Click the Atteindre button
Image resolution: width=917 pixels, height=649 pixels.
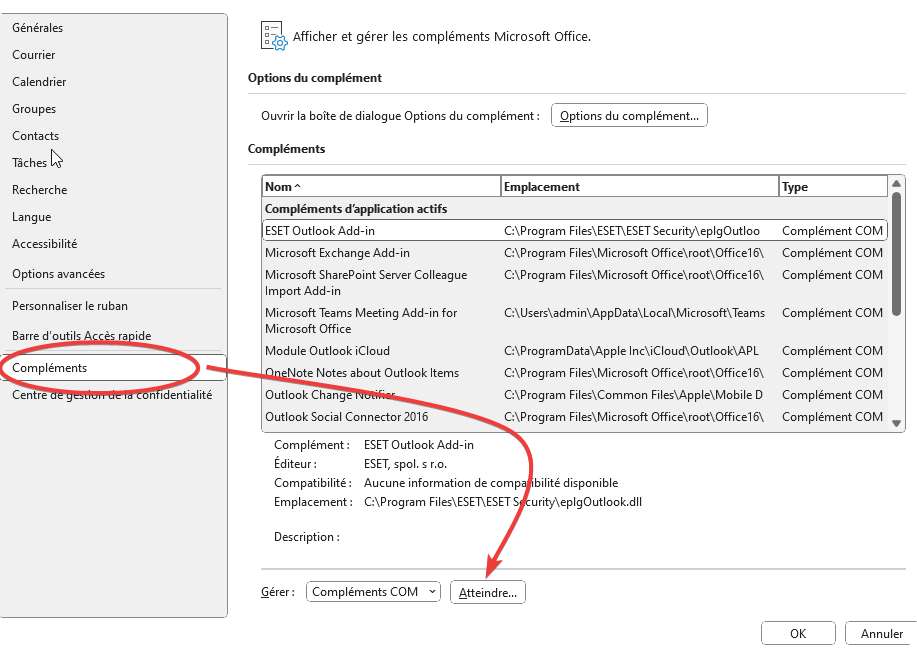pos(488,592)
